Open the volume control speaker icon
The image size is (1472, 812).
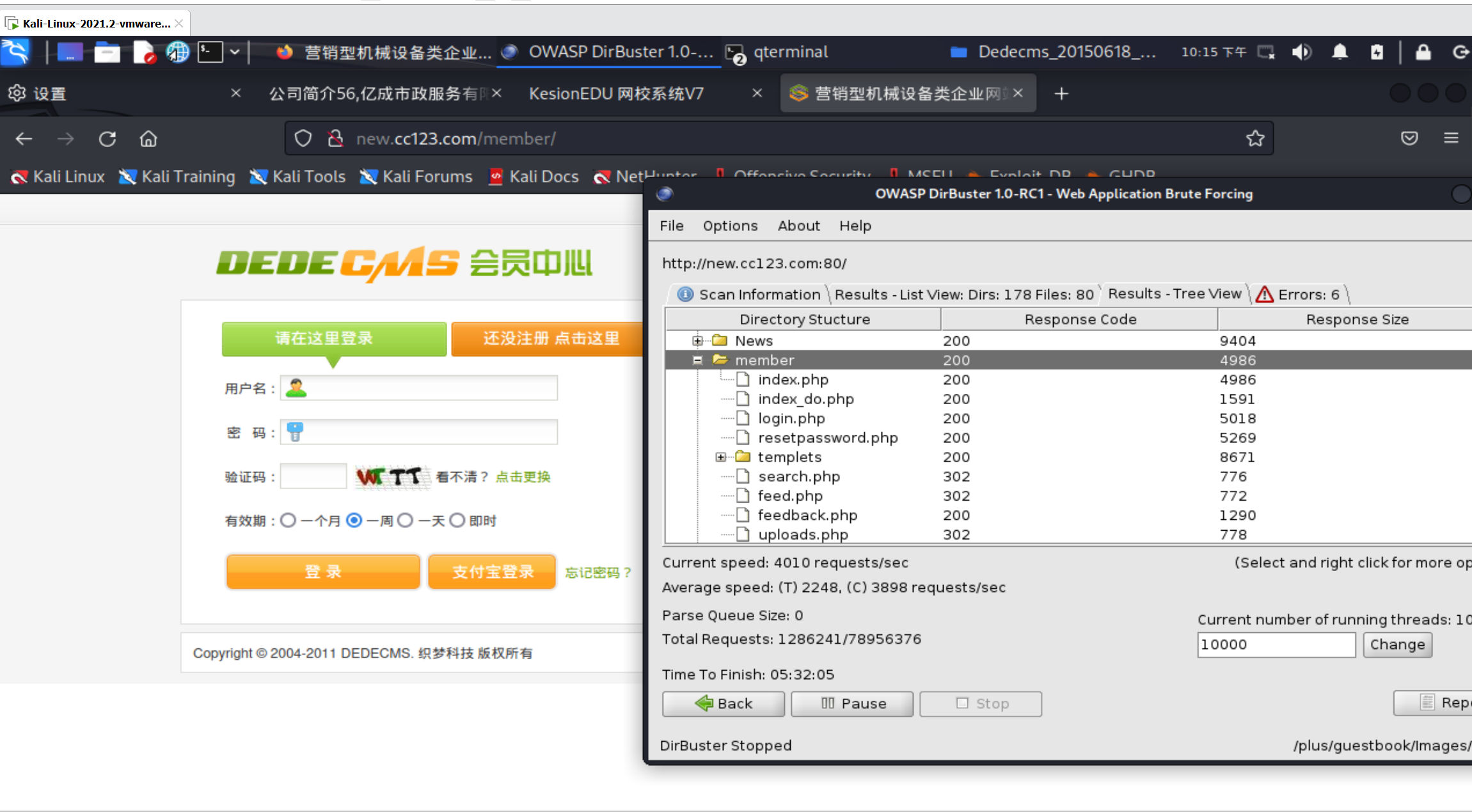[x=1301, y=52]
